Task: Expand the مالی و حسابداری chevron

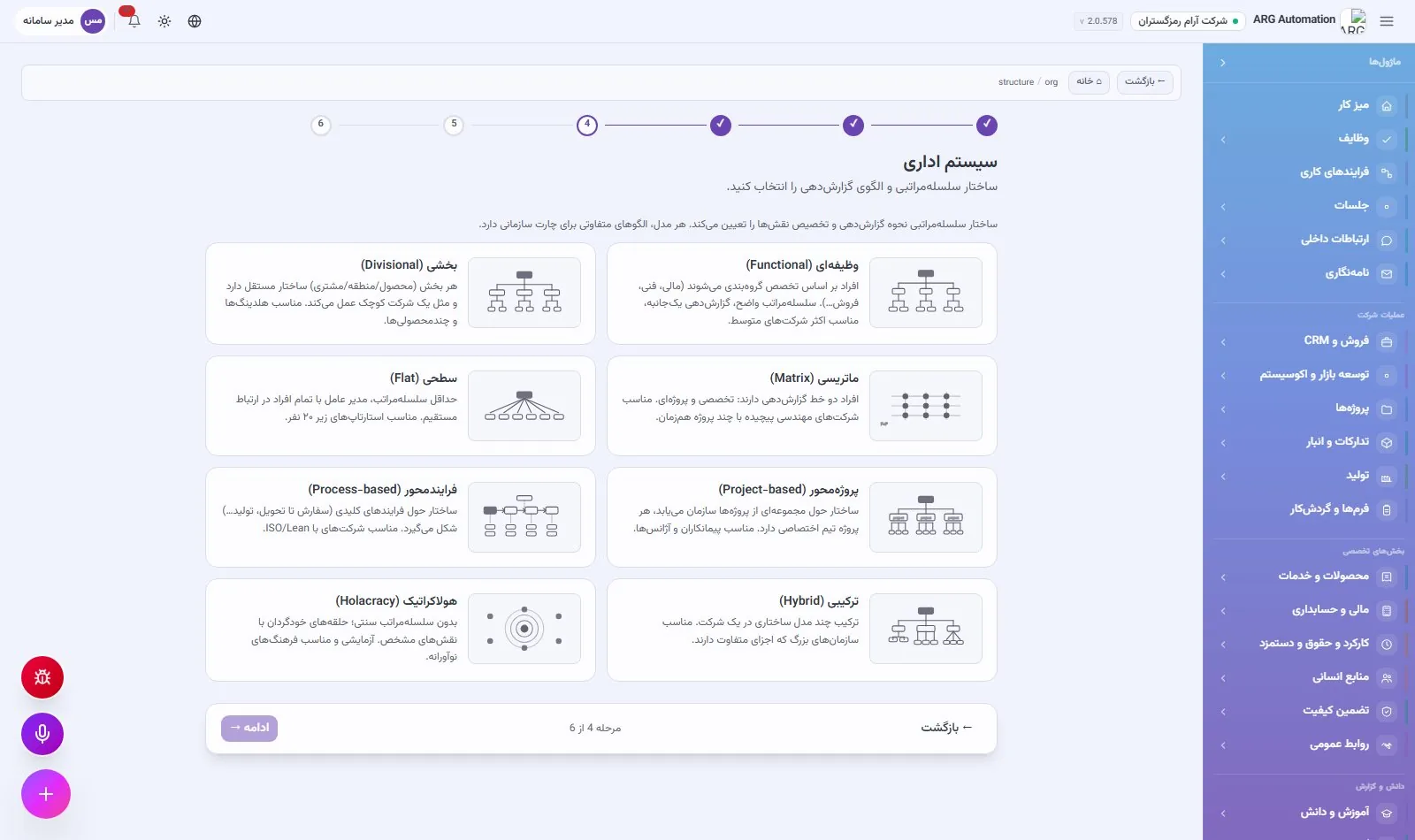Action: [1223, 611]
